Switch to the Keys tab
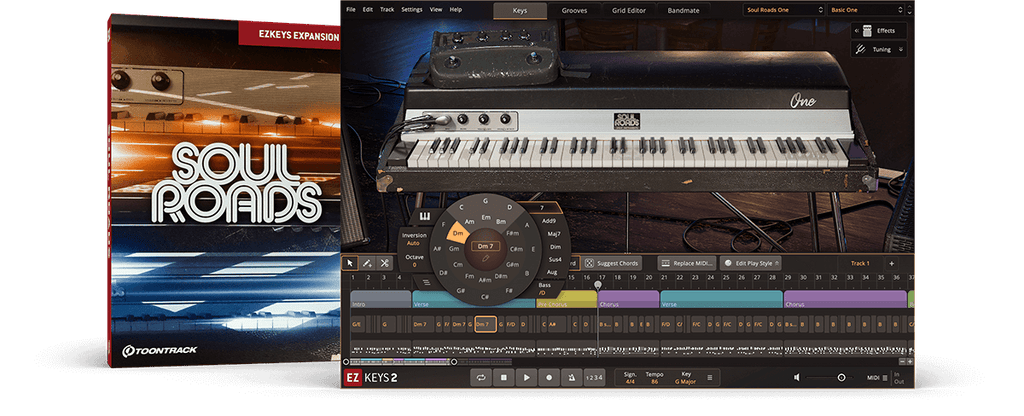This screenshot has height=416, width=1024. click(x=520, y=10)
